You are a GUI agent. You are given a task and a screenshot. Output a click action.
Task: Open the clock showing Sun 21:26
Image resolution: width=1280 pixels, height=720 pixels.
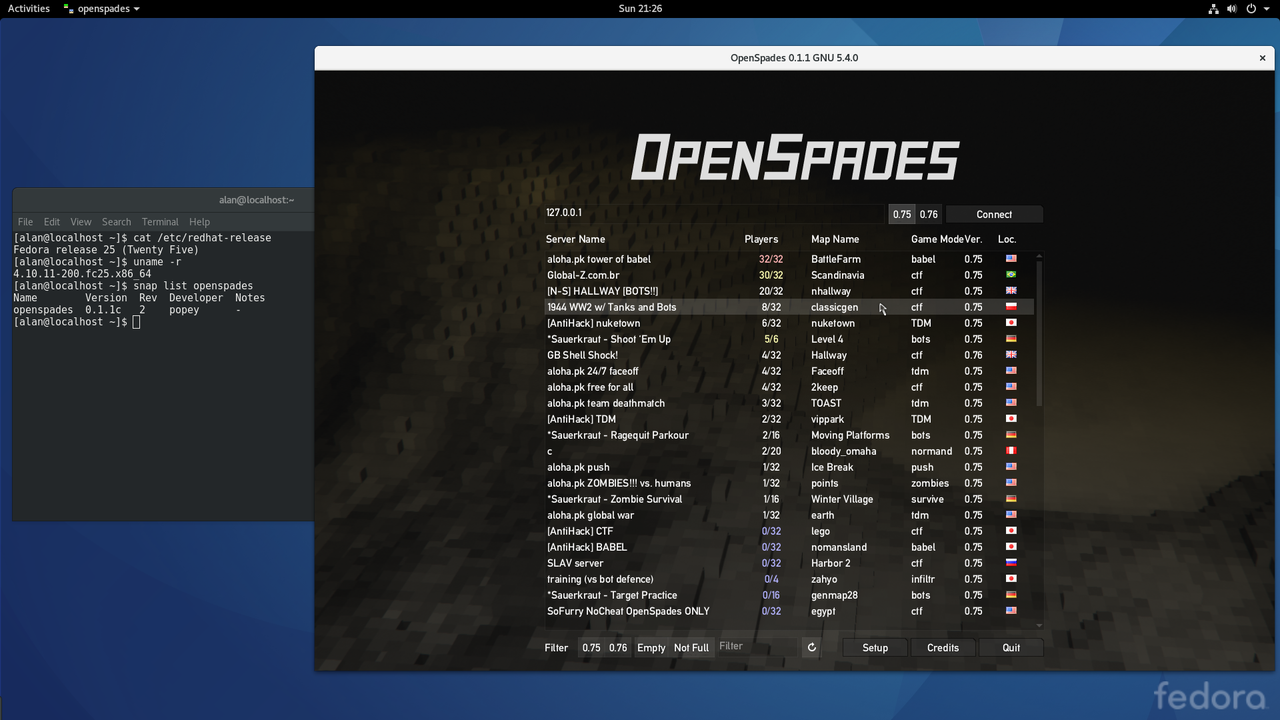[640, 8]
